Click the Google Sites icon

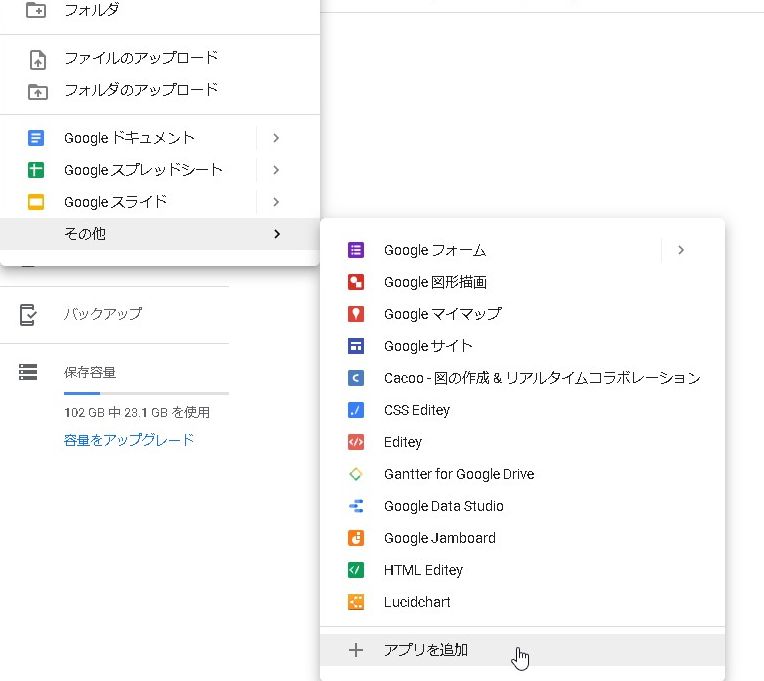(x=355, y=346)
